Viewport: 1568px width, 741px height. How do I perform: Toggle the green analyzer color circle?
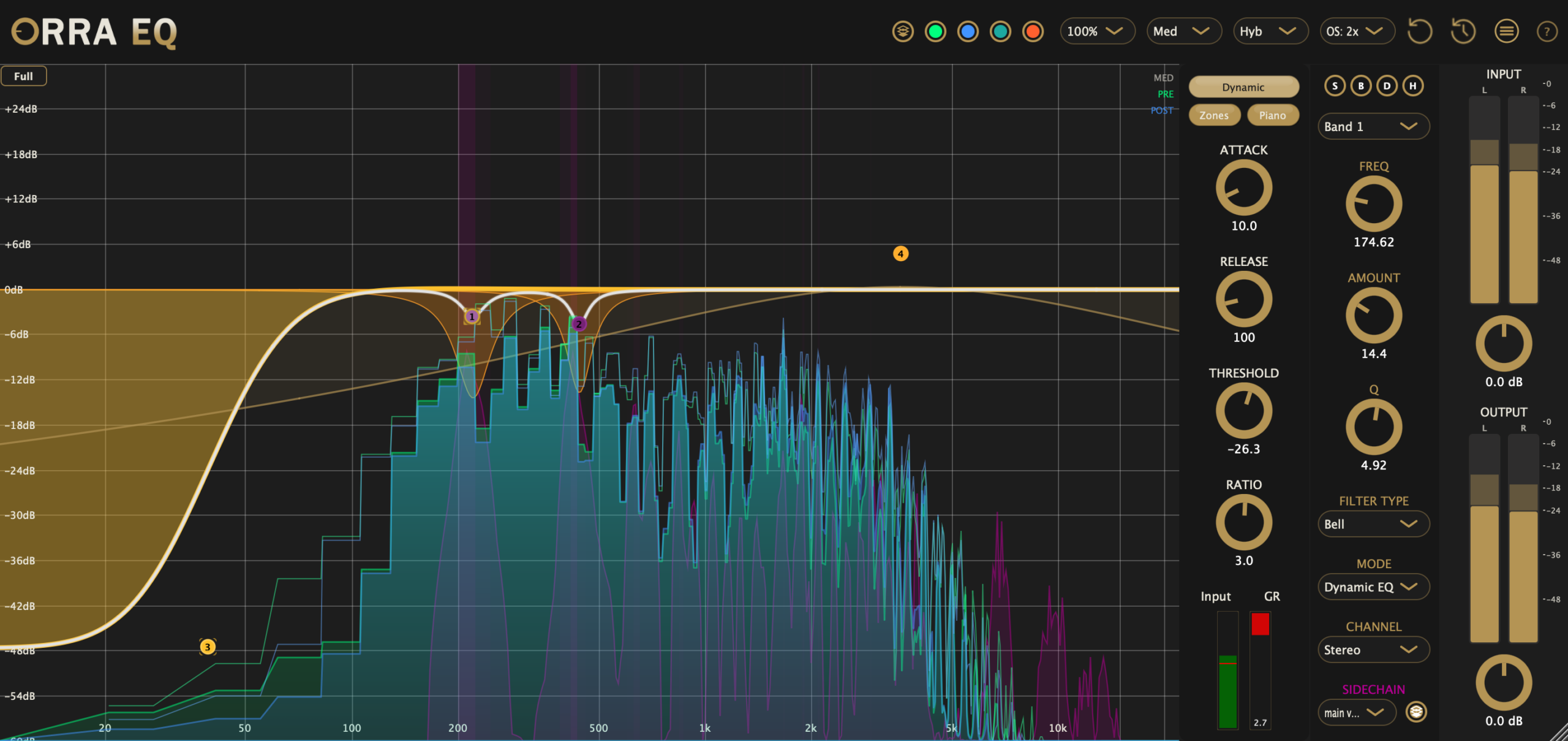tap(935, 31)
